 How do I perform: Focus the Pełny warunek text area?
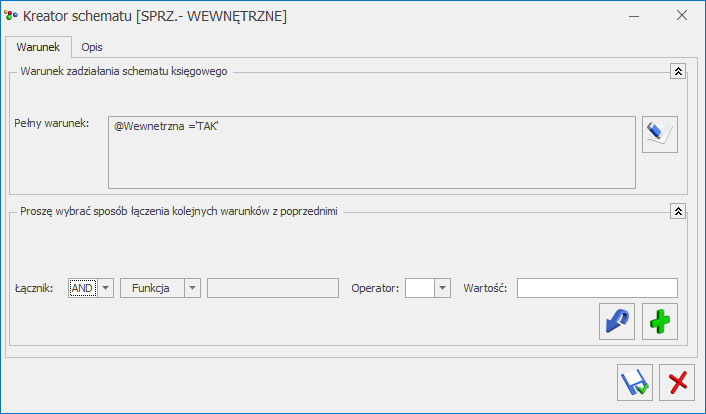pos(372,152)
